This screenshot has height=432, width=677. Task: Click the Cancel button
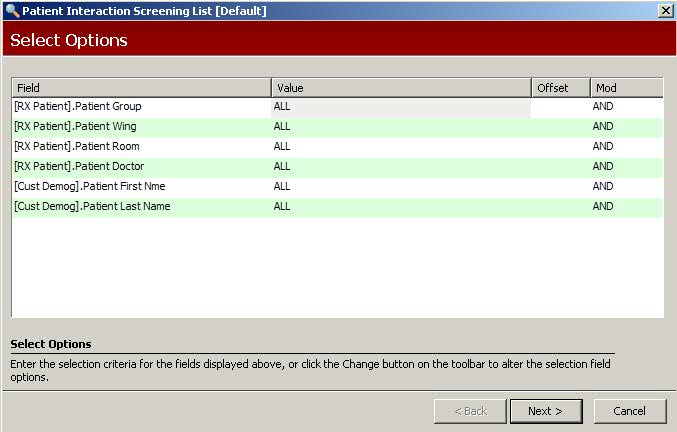pyautogui.click(x=630, y=411)
